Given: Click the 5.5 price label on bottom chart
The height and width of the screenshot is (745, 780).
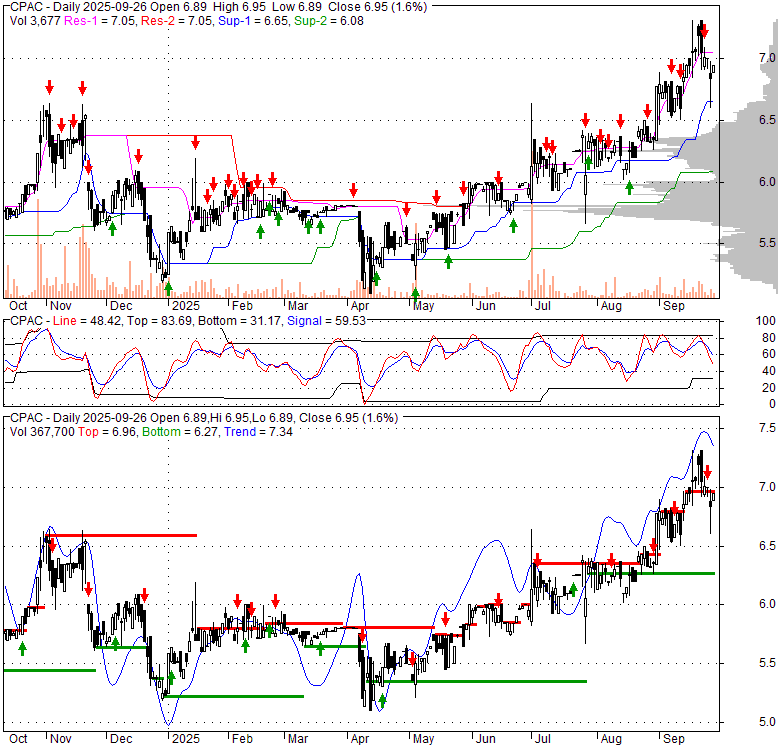Looking at the screenshot, I should point(767,663).
